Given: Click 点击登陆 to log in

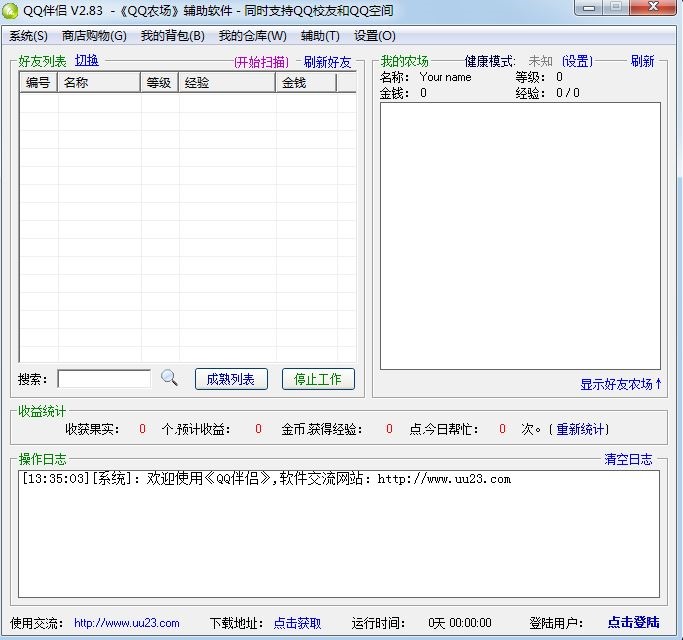Looking at the screenshot, I should click(633, 623).
